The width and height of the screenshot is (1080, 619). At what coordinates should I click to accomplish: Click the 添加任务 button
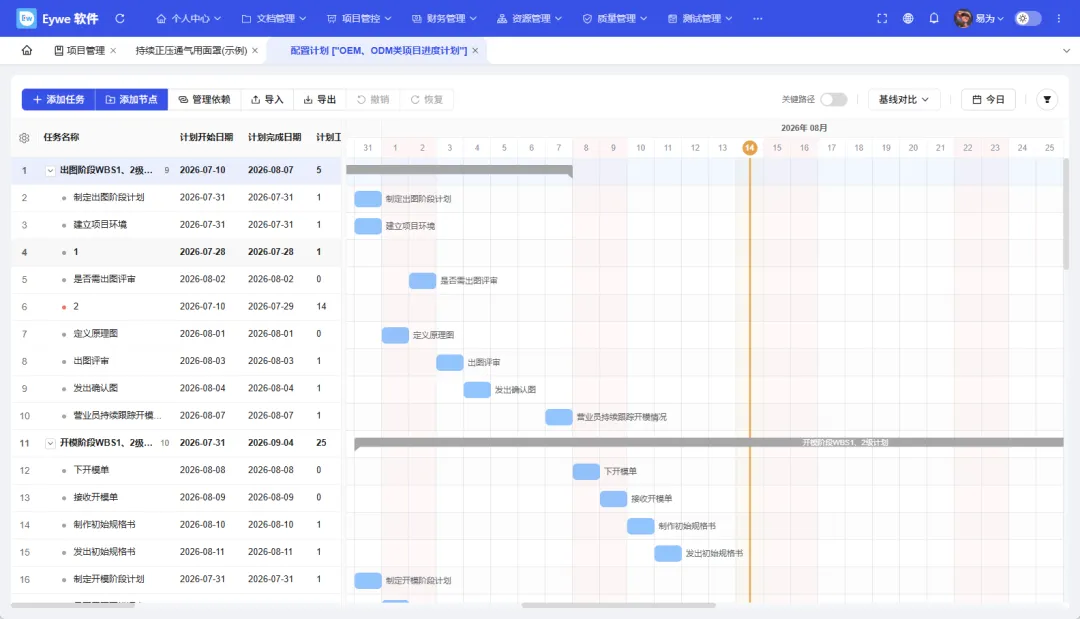(x=59, y=100)
